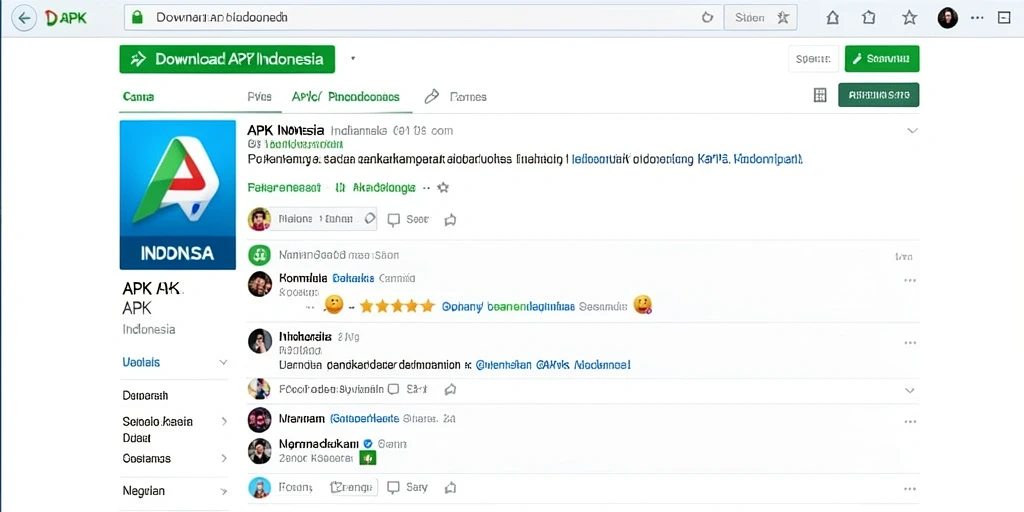Switch to the Canna tab
This screenshot has height=512, width=1024.
tap(138, 97)
